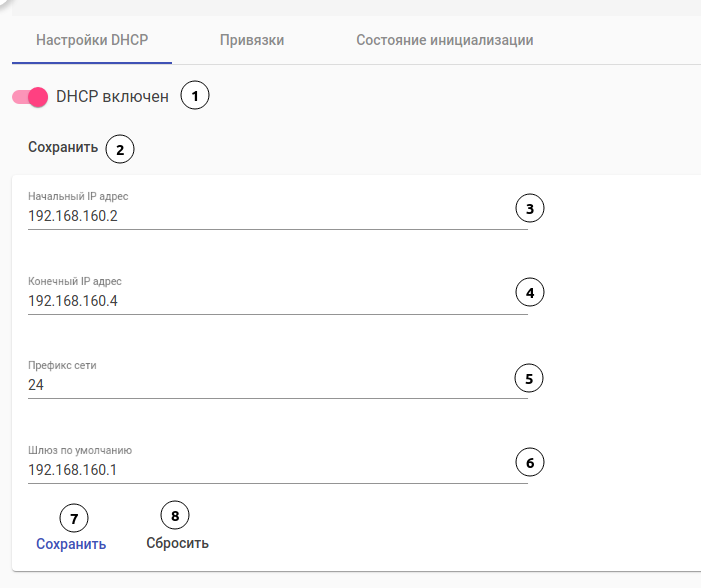The image size is (701, 588).
Task: Go to Состояние инициализации tab
Action: click(x=444, y=41)
